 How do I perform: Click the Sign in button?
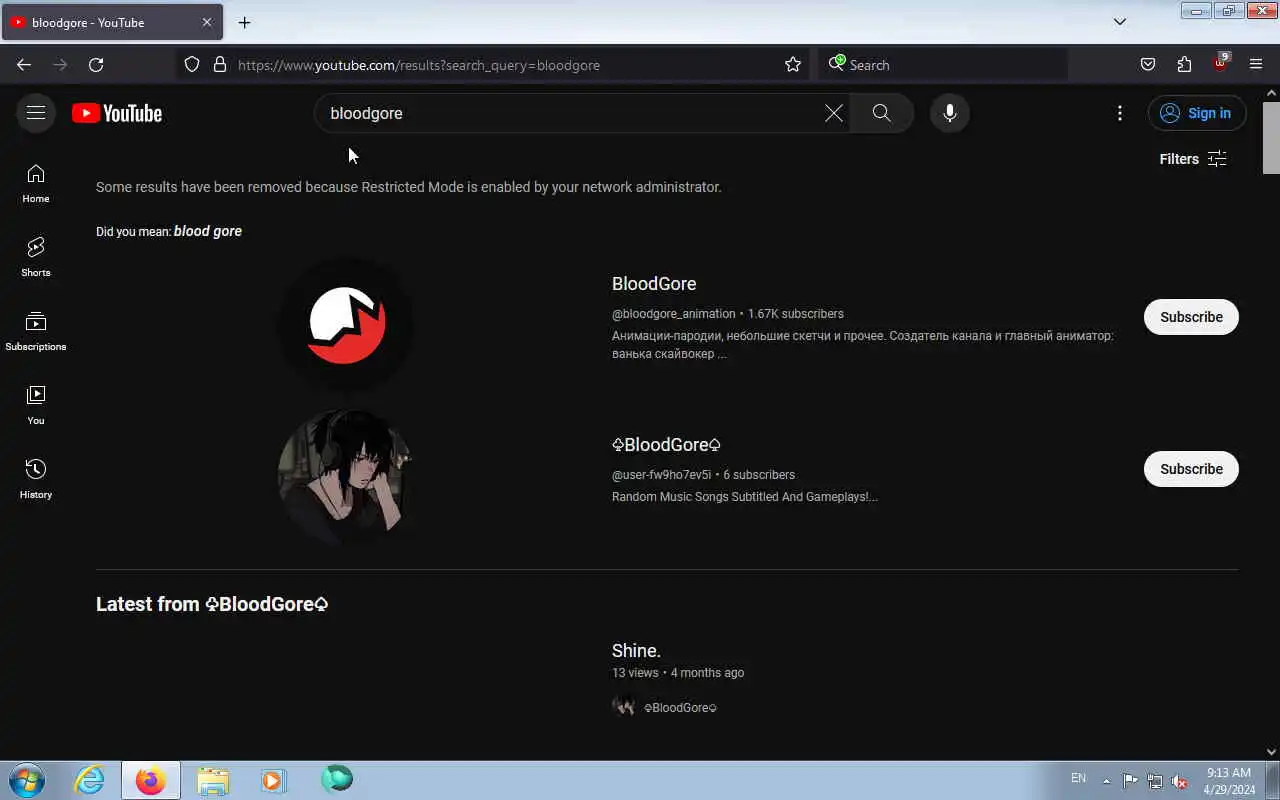[x=1197, y=113]
